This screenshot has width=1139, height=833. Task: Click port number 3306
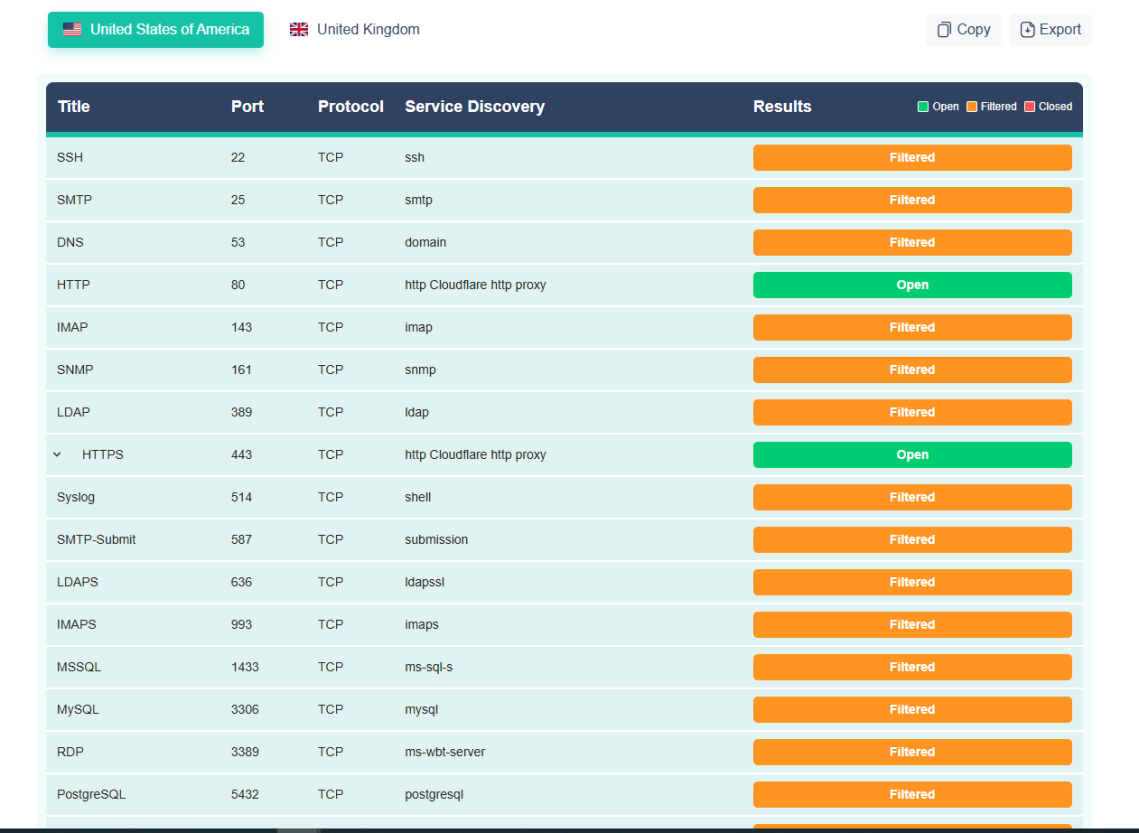click(245, 710)
